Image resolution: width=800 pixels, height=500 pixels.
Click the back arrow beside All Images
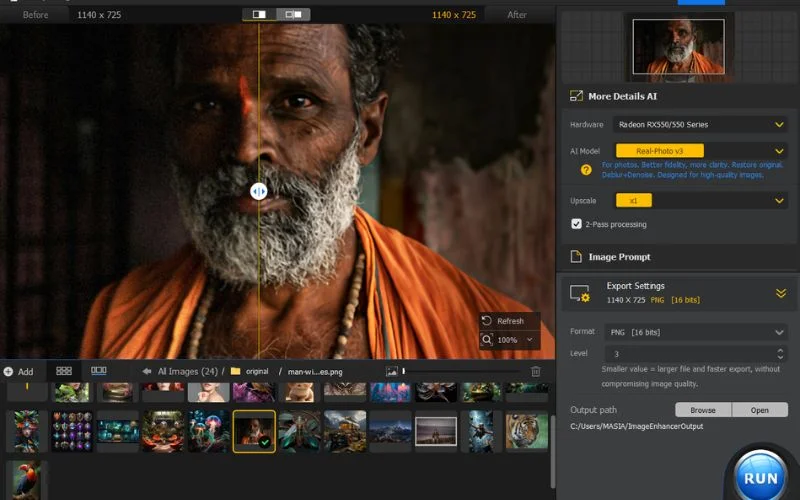[x=147, y=371]
